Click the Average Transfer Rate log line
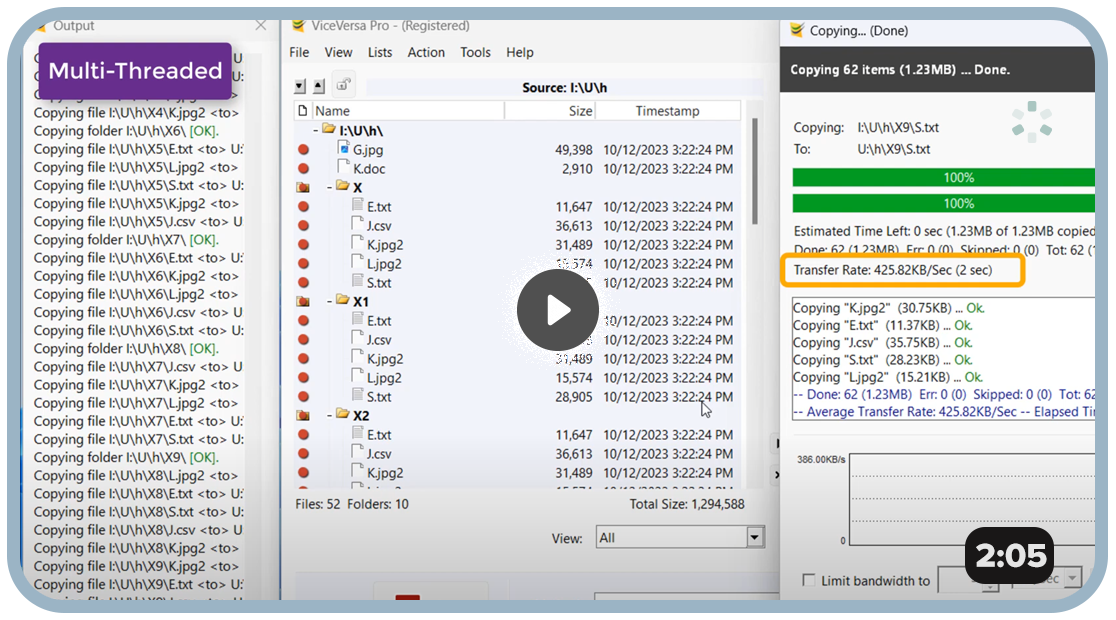 pyautogui.click(x=943, y=411)
